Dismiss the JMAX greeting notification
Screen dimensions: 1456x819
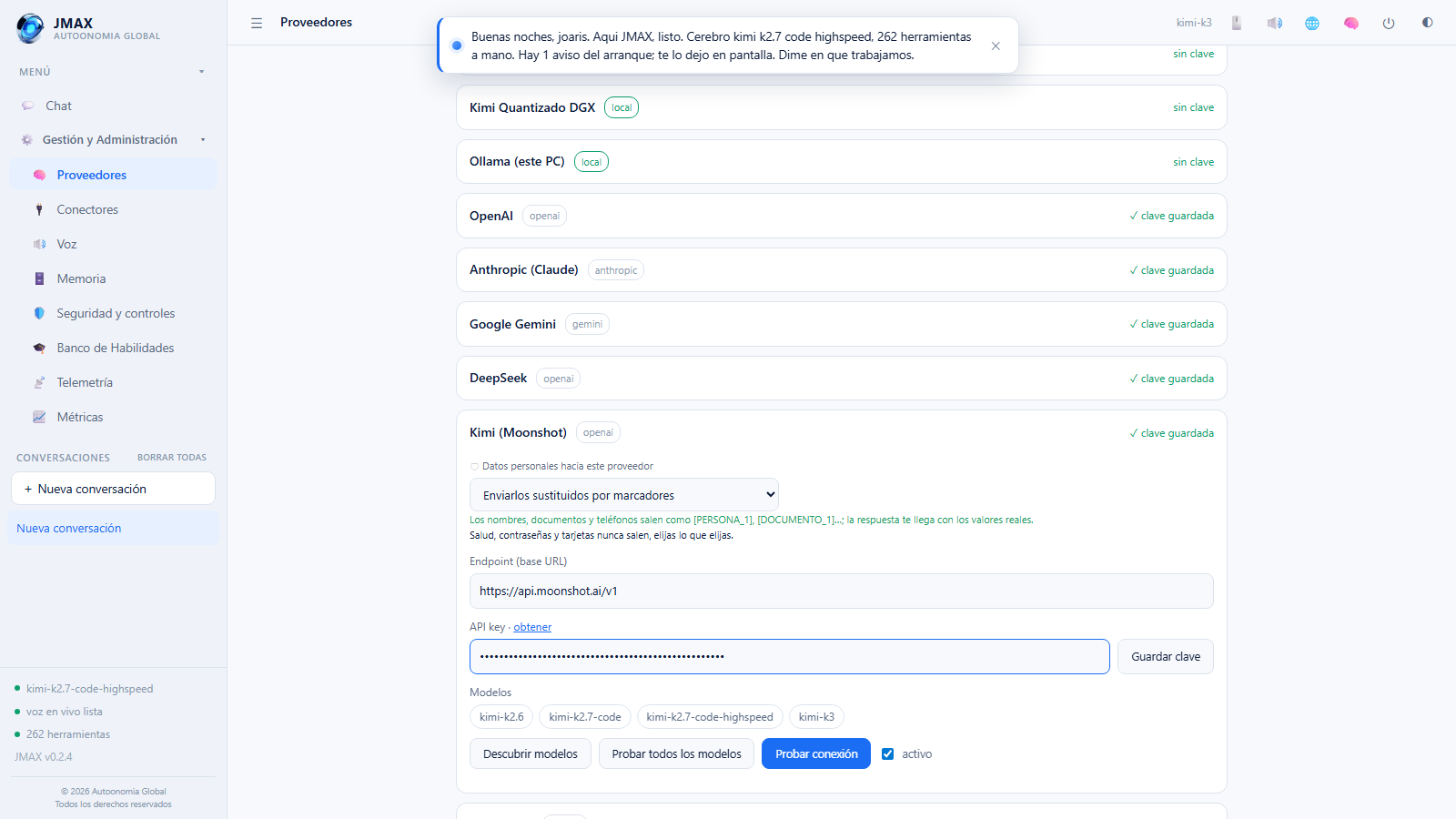996,45
